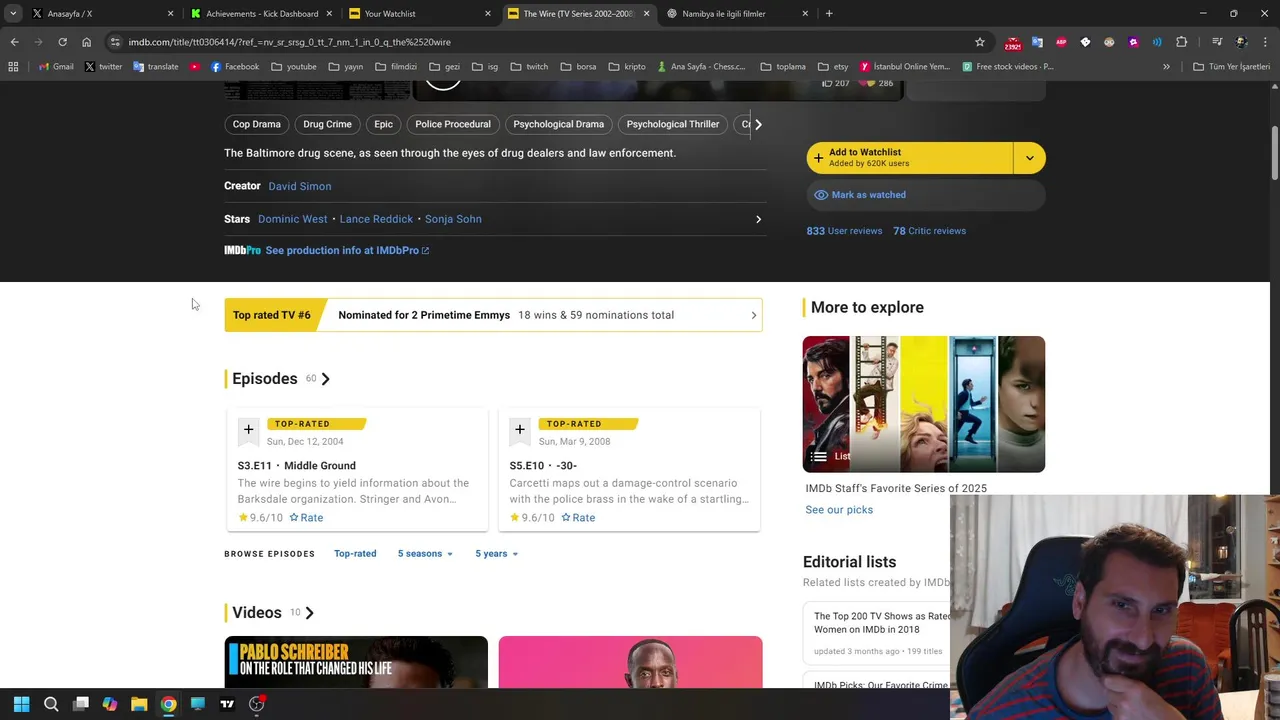Open Dominic West's page
Screen dimensions: 1280x720
coord(292,219)
